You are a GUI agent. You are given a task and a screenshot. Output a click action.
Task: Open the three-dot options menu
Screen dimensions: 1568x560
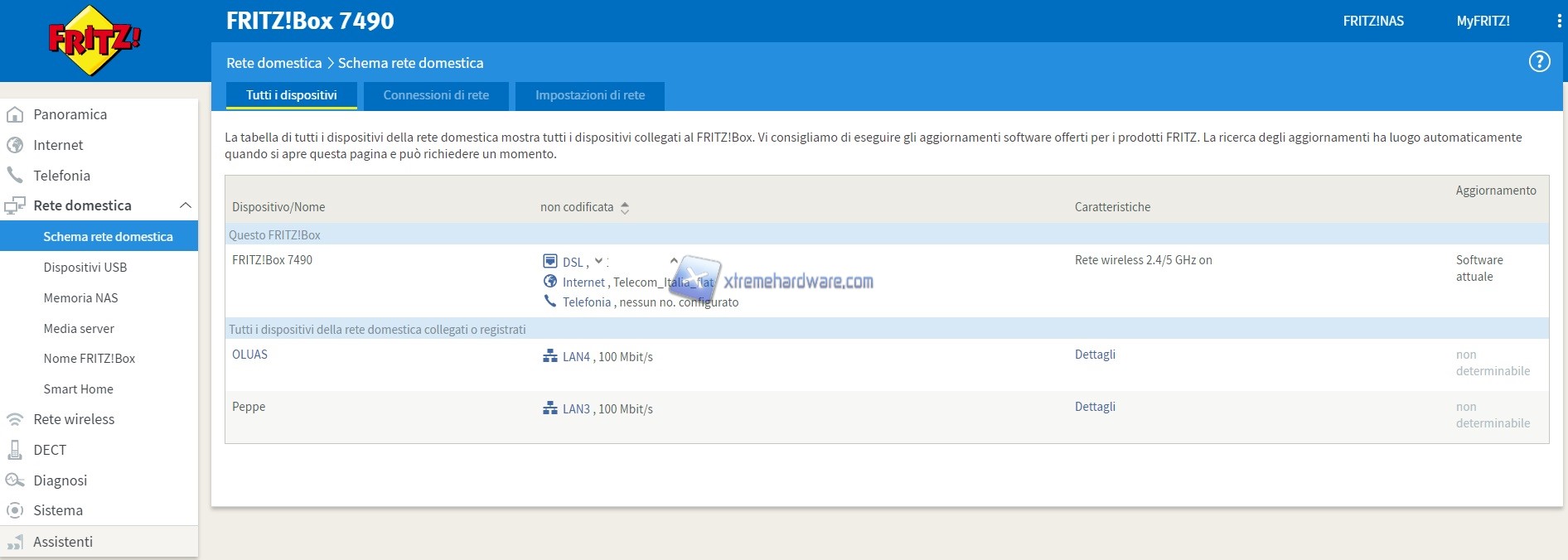pos(1559,22)
